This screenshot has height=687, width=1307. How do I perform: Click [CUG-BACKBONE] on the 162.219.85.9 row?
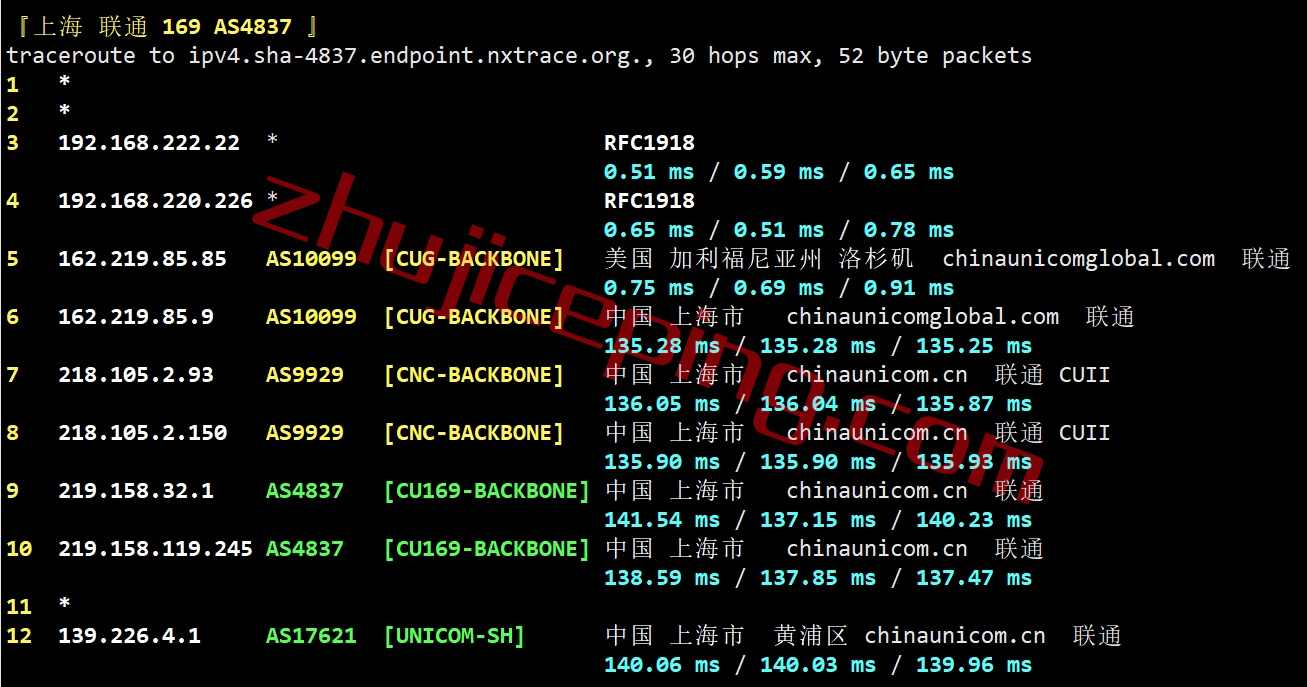pos(474,317)
